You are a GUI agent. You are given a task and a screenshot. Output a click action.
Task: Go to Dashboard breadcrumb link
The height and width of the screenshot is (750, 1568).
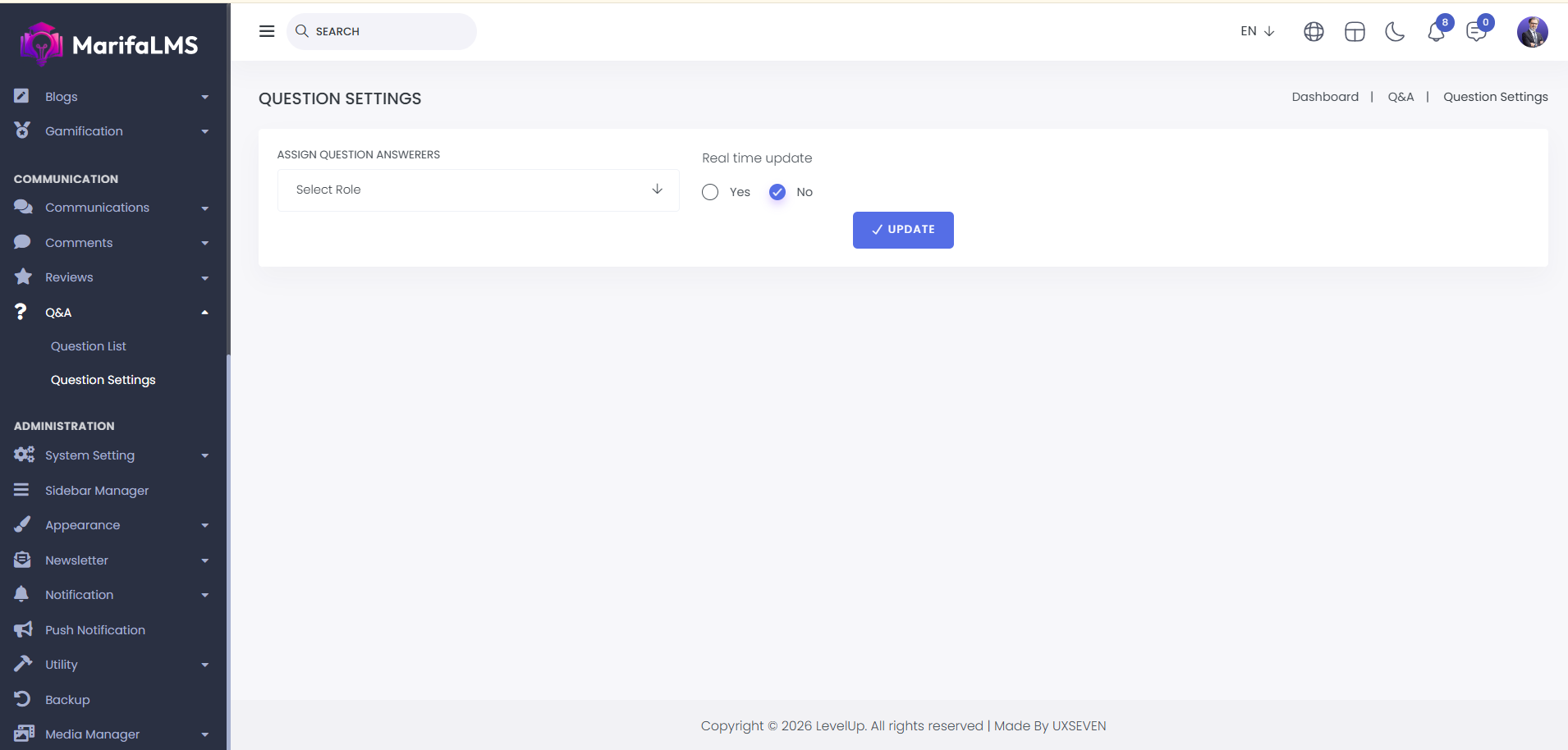tap(1325, 97)
